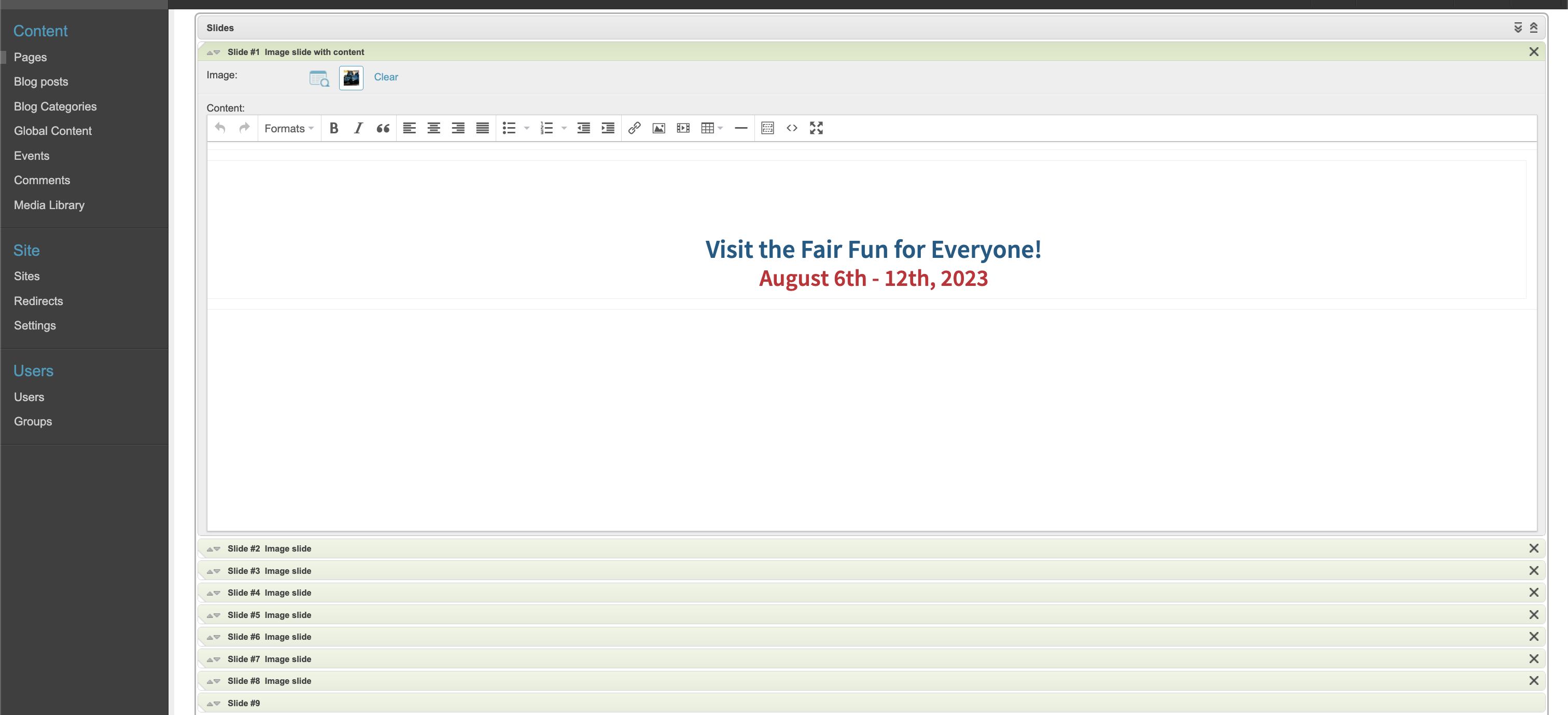Browse for slide image file
Image resolution: width=1568 pixels, height=715 pixels.
coord(319,78)
